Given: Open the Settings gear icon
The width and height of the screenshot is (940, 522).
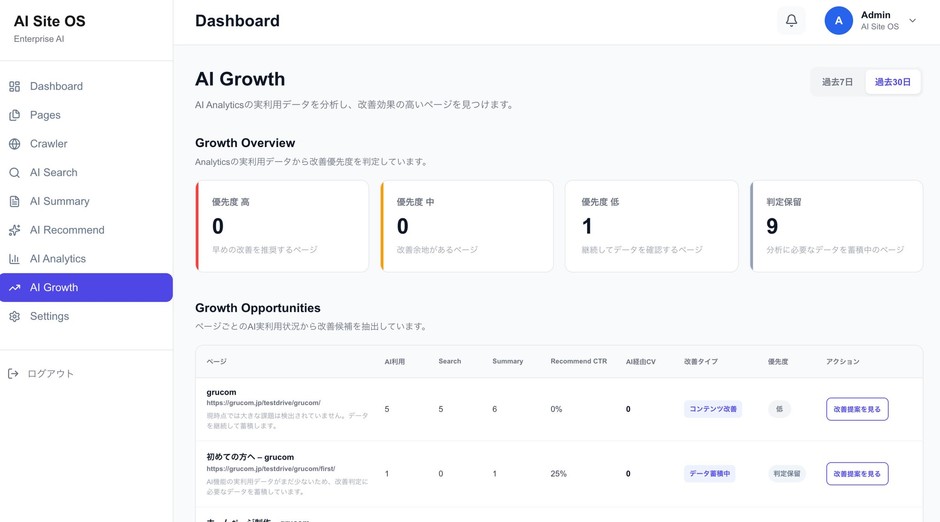Looking at the screenshot, I should [14, 316].
